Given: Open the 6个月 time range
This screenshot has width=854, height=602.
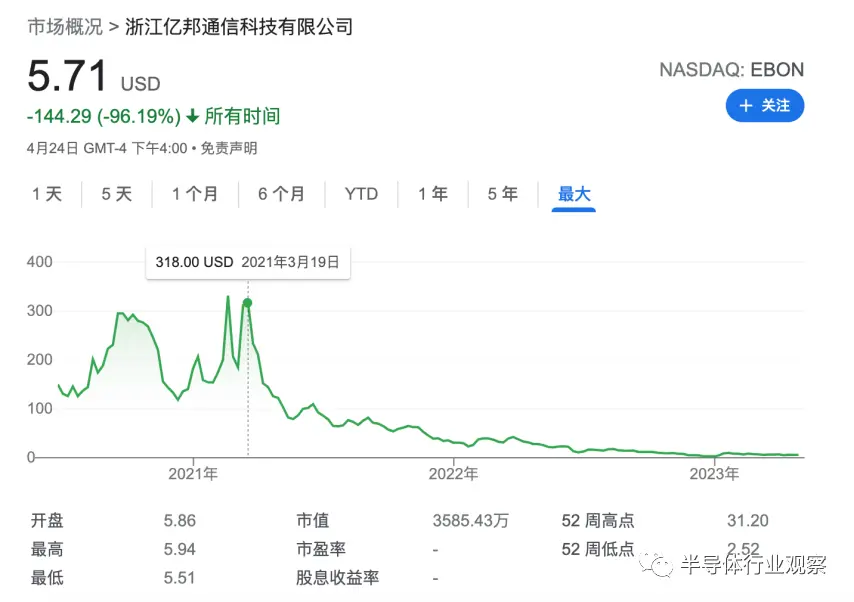Looking at the screenshot, I should point(281,194).
